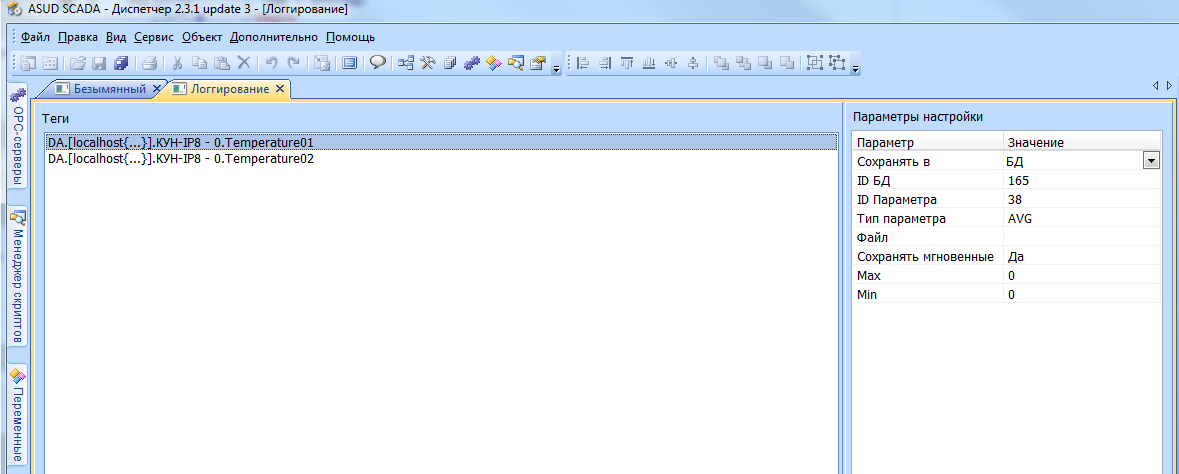The image size is (1179, 474).
Task: Click the align left edges icon
Action: (x=583, y=64)
